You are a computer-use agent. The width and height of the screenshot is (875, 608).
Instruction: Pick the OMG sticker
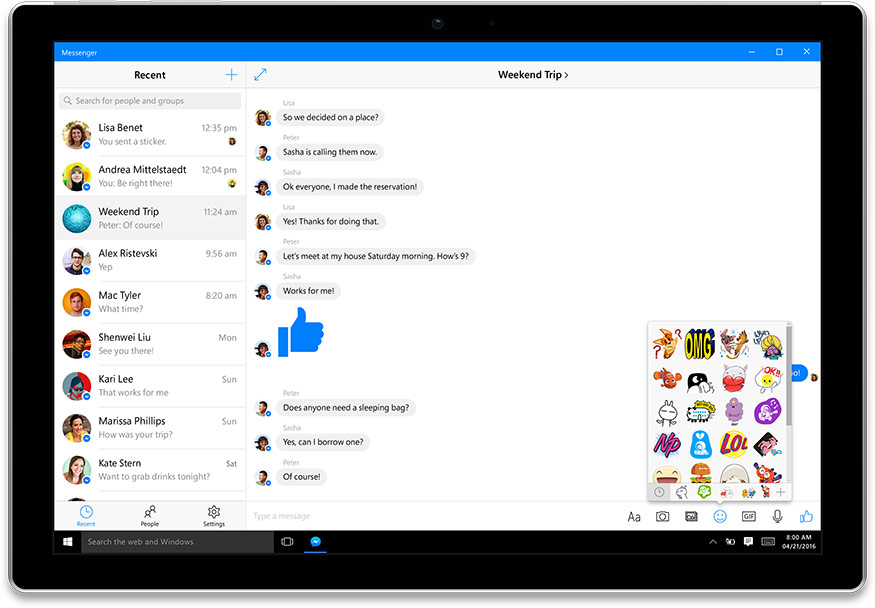coord(699,344)
